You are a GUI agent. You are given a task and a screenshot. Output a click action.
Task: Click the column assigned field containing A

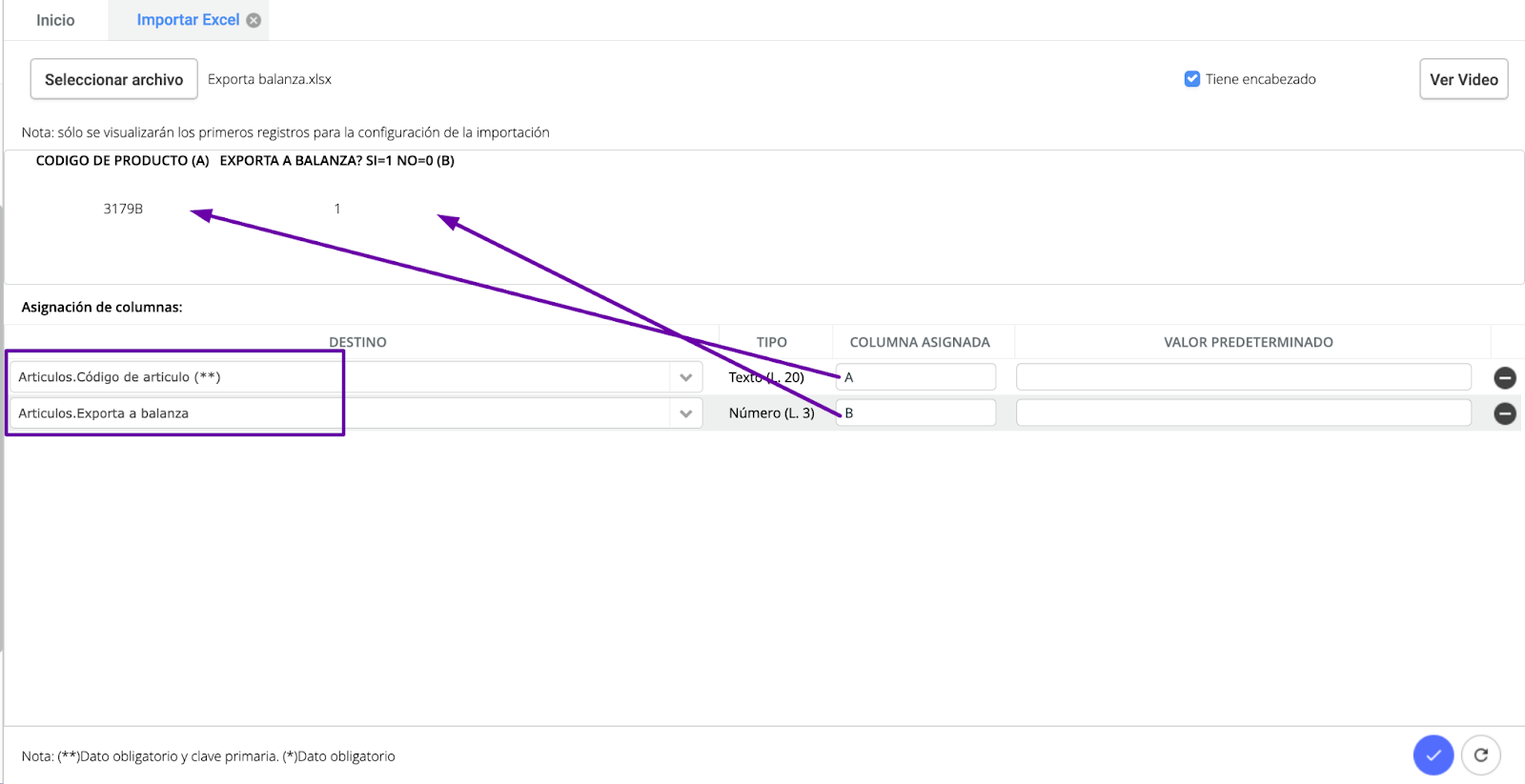point(916,377)
